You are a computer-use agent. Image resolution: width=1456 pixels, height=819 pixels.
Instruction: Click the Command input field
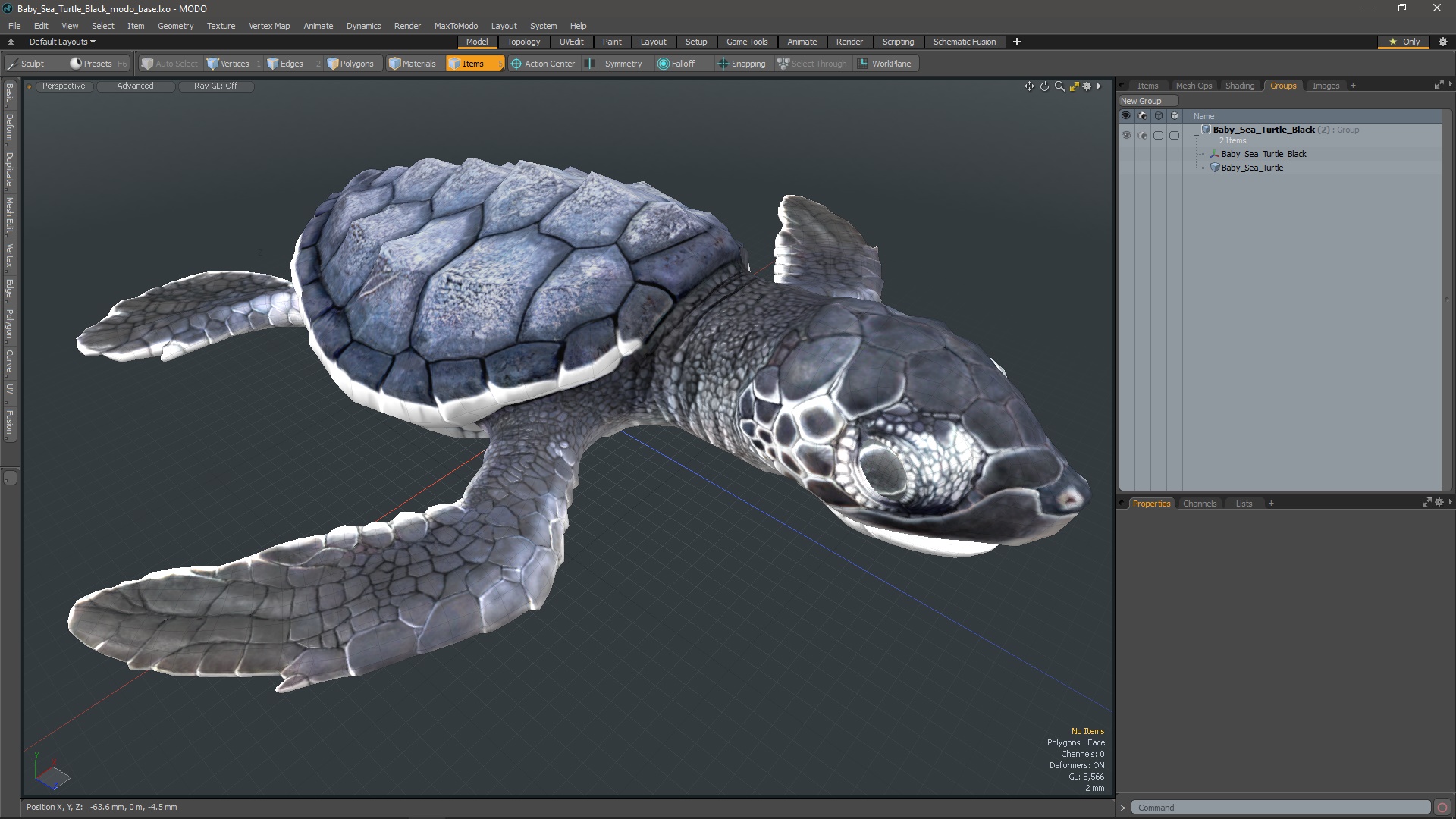click(1280, 808)
